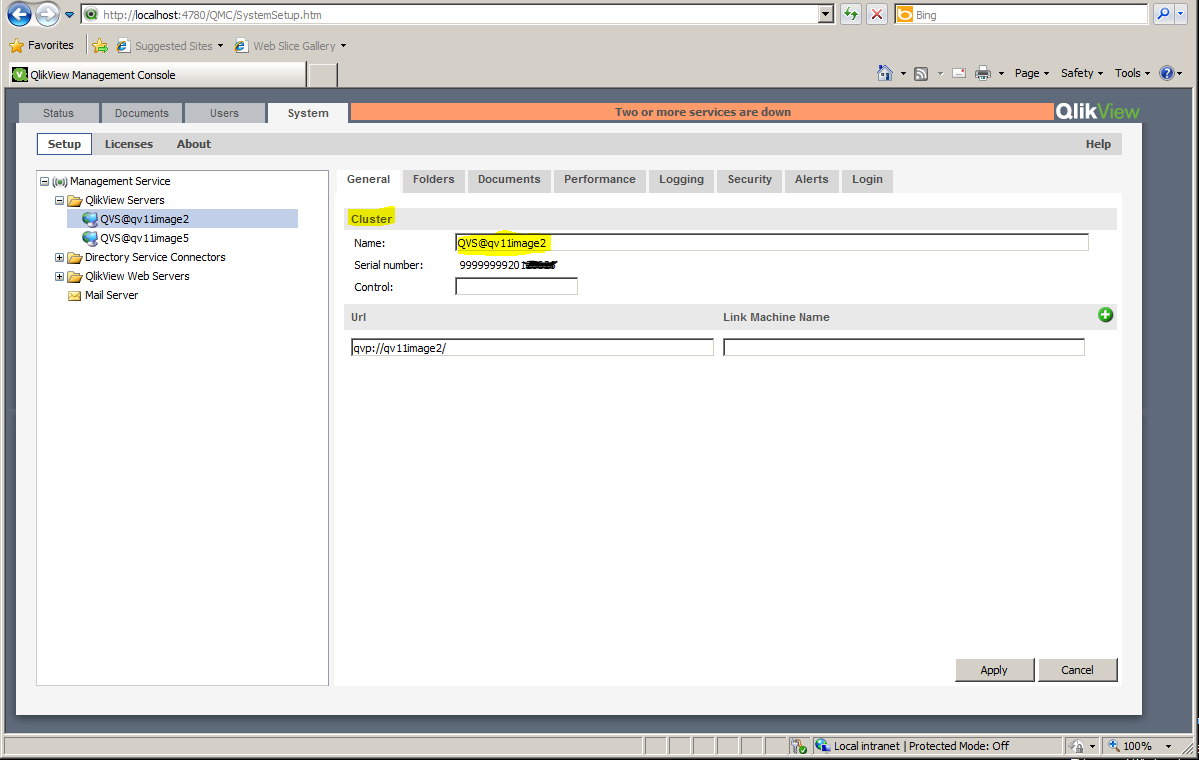1199x760 pixels.
Task: Open Mail Server via the envelope icon
Action: coord(75,295)
